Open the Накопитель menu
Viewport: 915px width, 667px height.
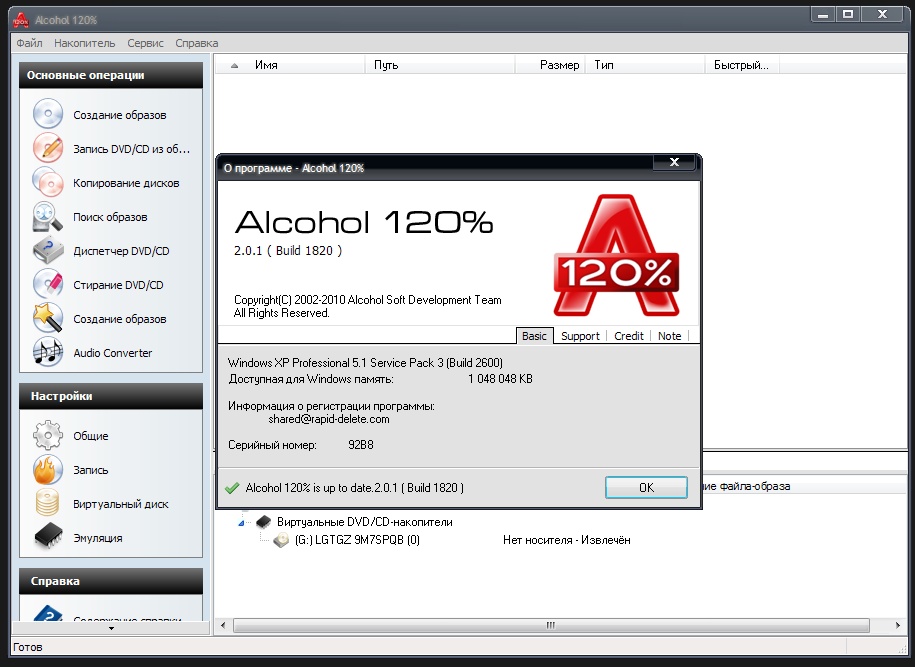(x=85, y=43)
